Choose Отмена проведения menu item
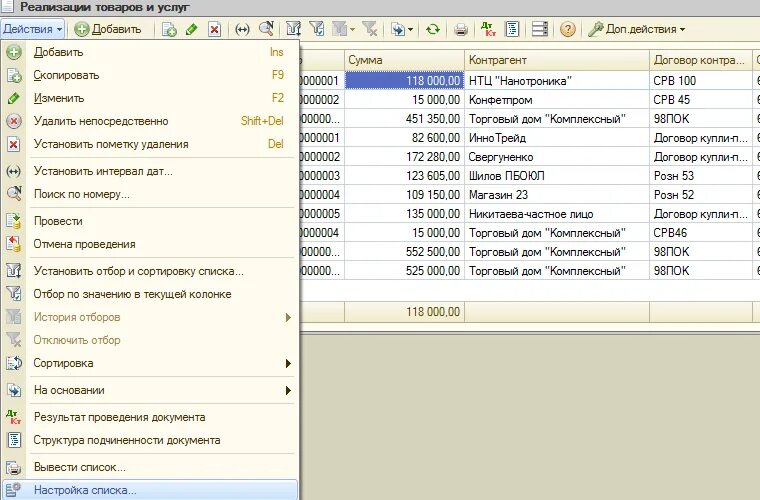 150,244
